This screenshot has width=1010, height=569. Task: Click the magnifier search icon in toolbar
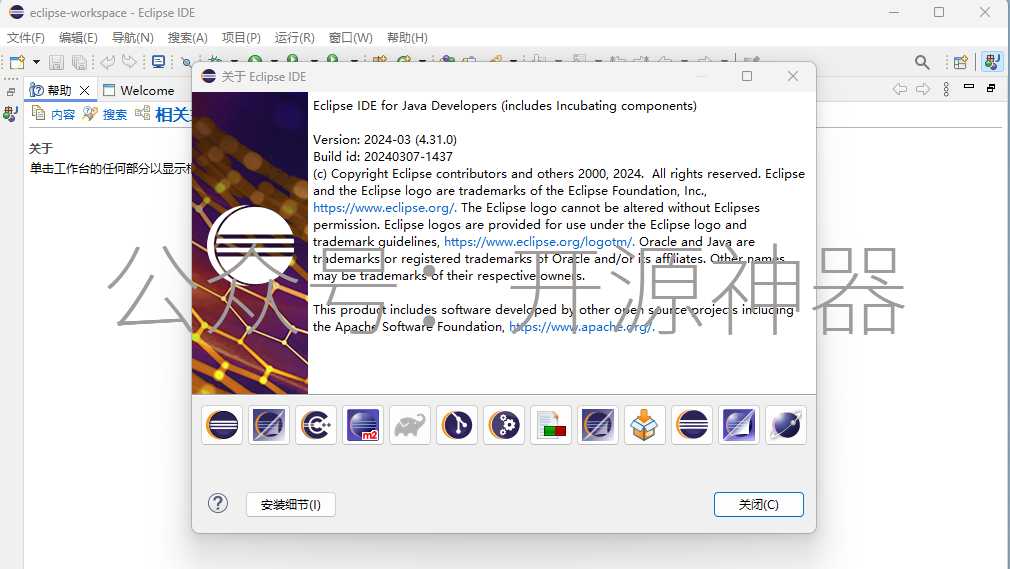[922, 62]
